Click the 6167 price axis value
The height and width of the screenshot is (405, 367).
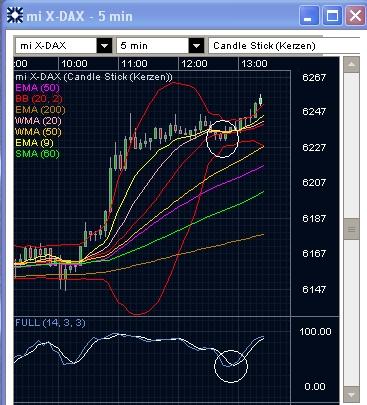coord(314,253)
